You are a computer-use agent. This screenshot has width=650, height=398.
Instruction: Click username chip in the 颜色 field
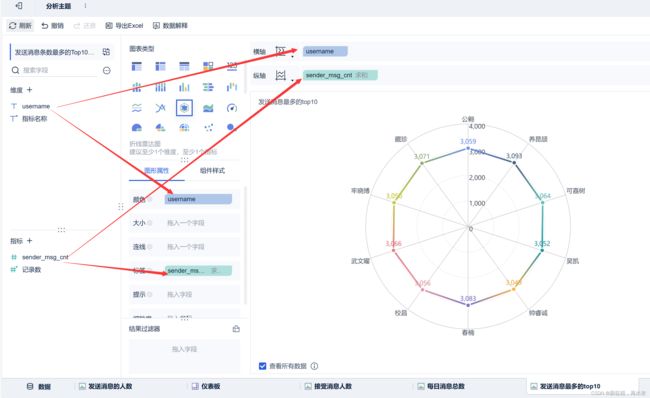[198, 199]
